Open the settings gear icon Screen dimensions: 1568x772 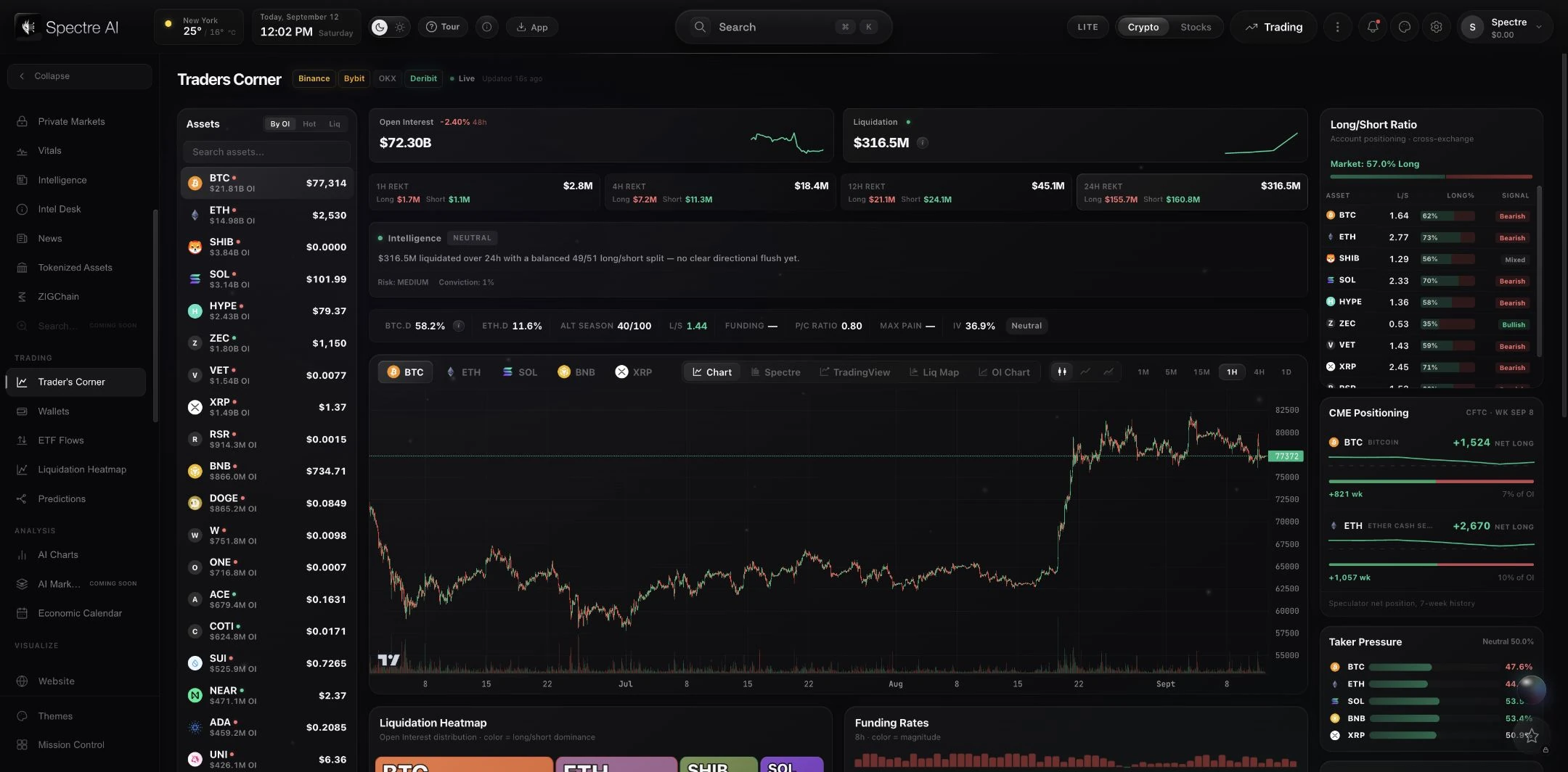pyautogui.click(x=1436, y=27)
